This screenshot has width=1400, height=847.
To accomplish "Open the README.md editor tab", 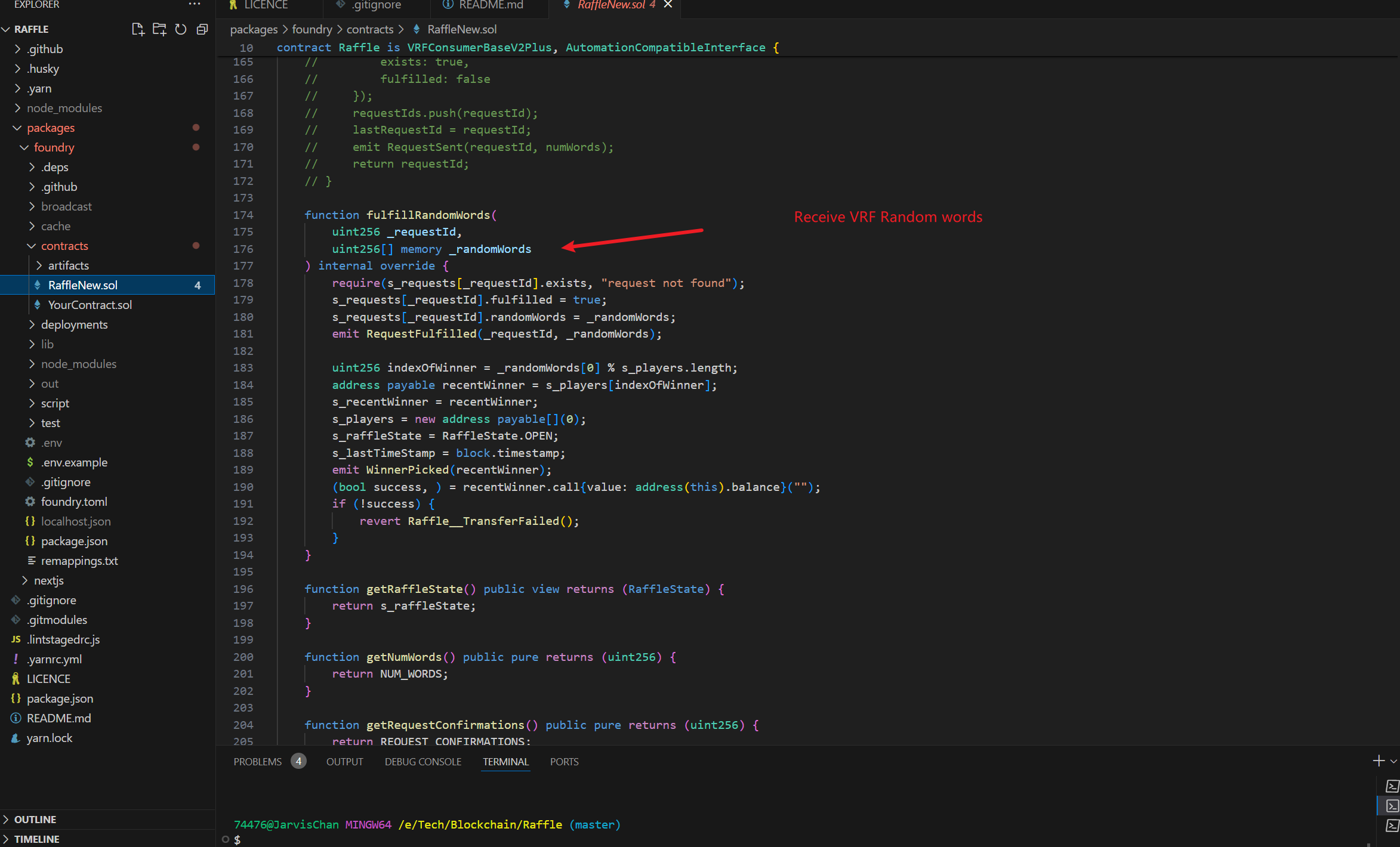I will [491, 5].
